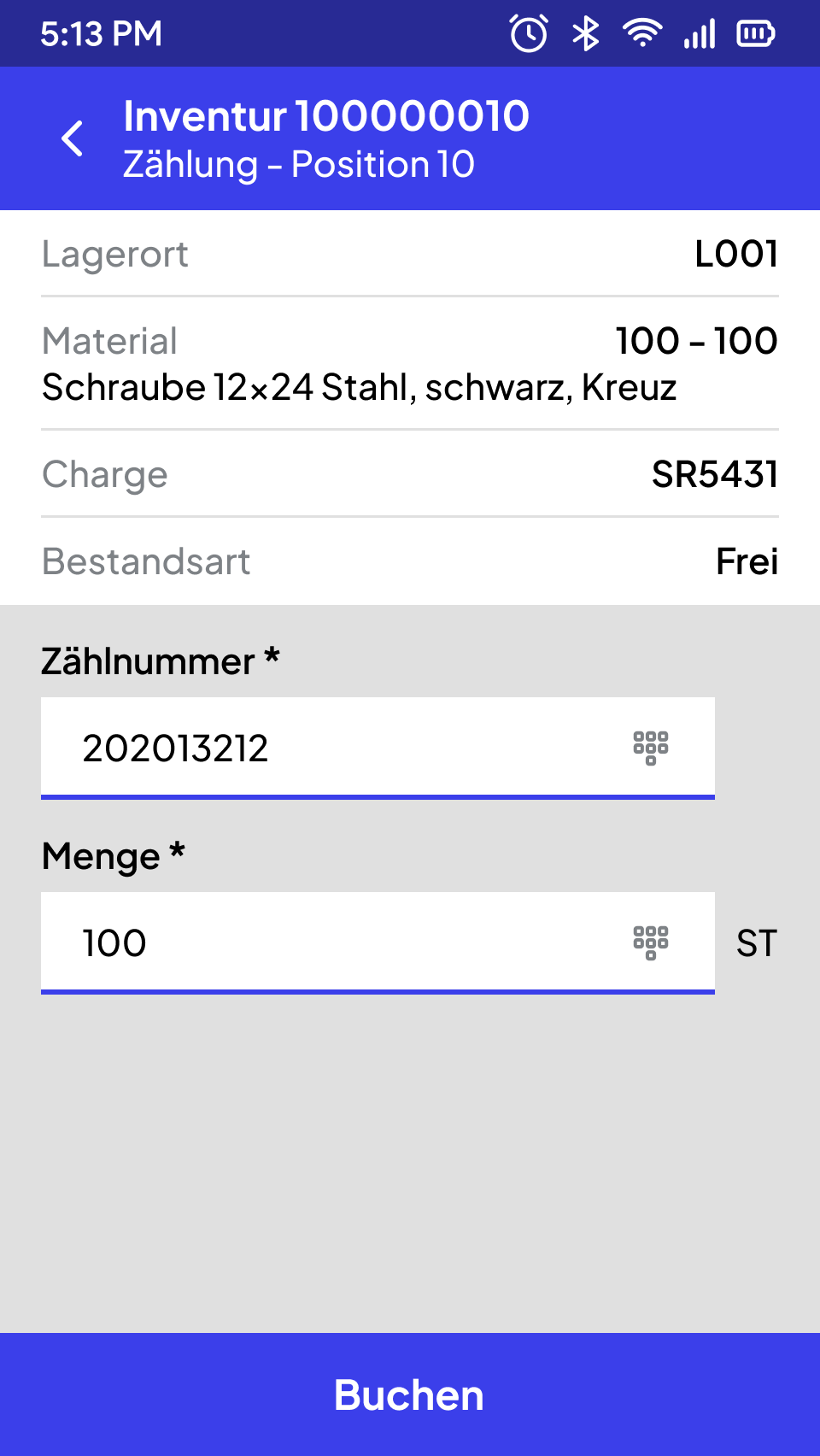Screen dimensions: 820x1456
Task: Open keypad icon in Zählnummer field
Action: 651,749
